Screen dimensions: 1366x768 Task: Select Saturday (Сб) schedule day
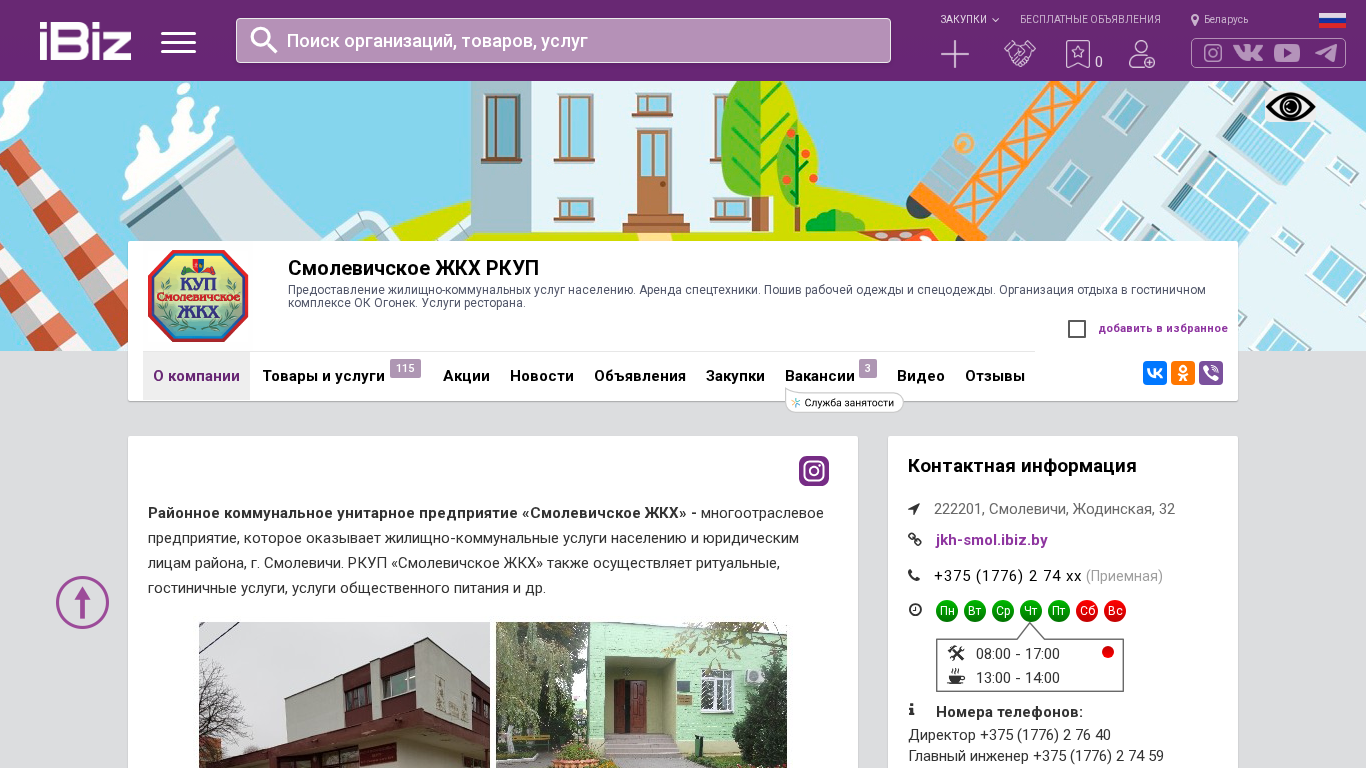click(x=1087, y=611)
